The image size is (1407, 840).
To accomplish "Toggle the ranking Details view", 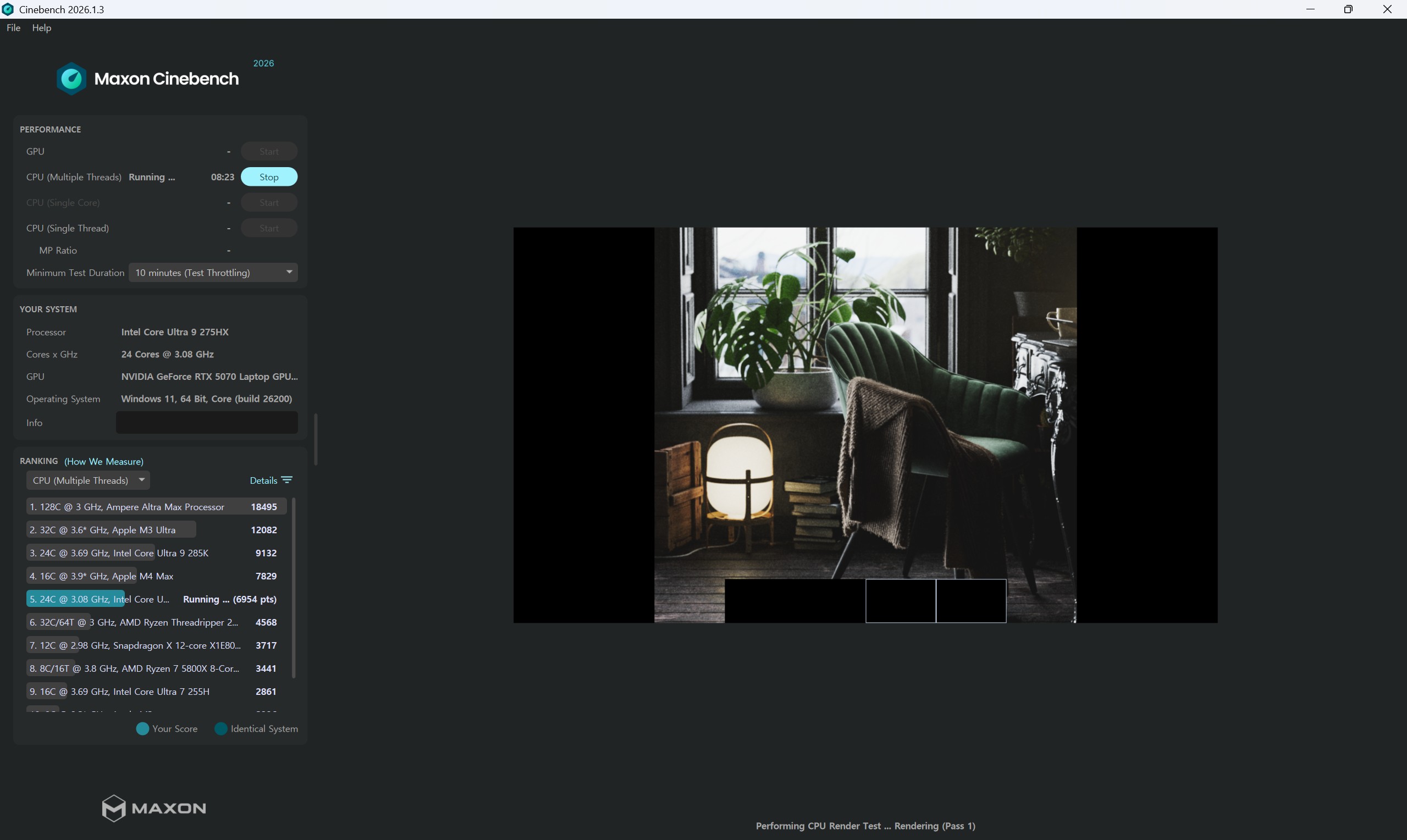I will tap(264, 480).
